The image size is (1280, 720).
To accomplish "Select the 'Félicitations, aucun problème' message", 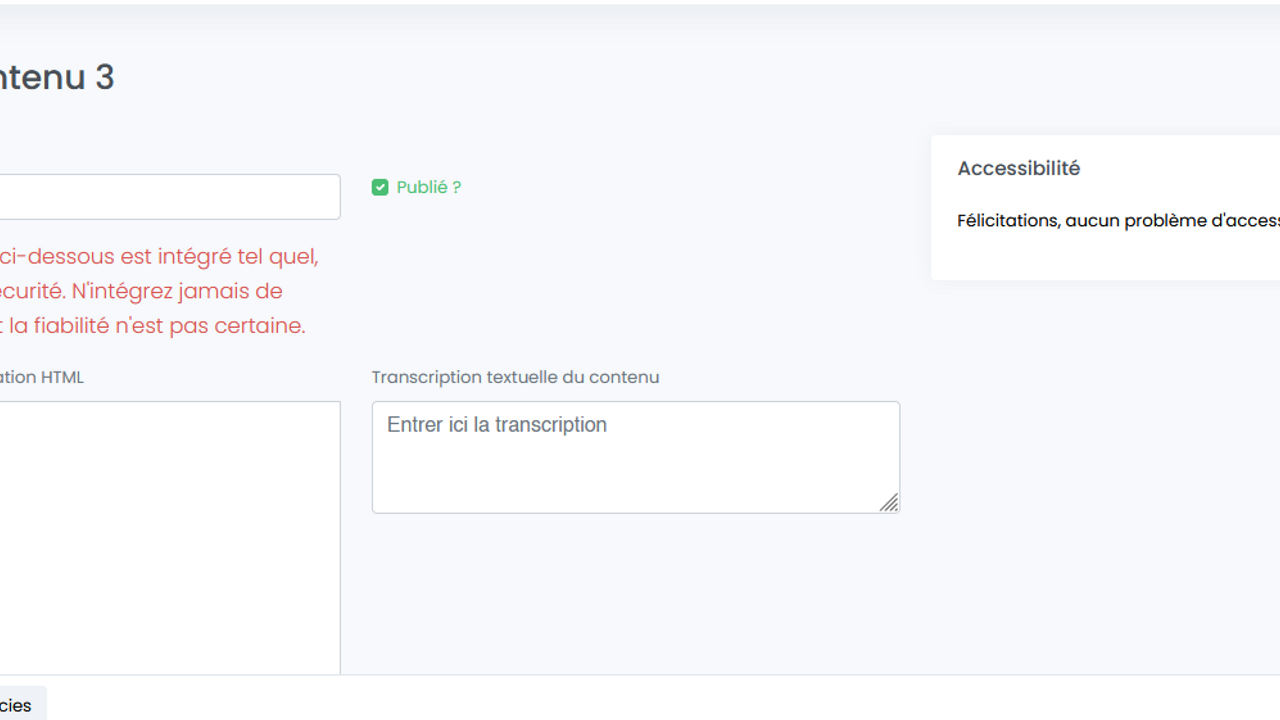I will click(x=1117, y=221).
